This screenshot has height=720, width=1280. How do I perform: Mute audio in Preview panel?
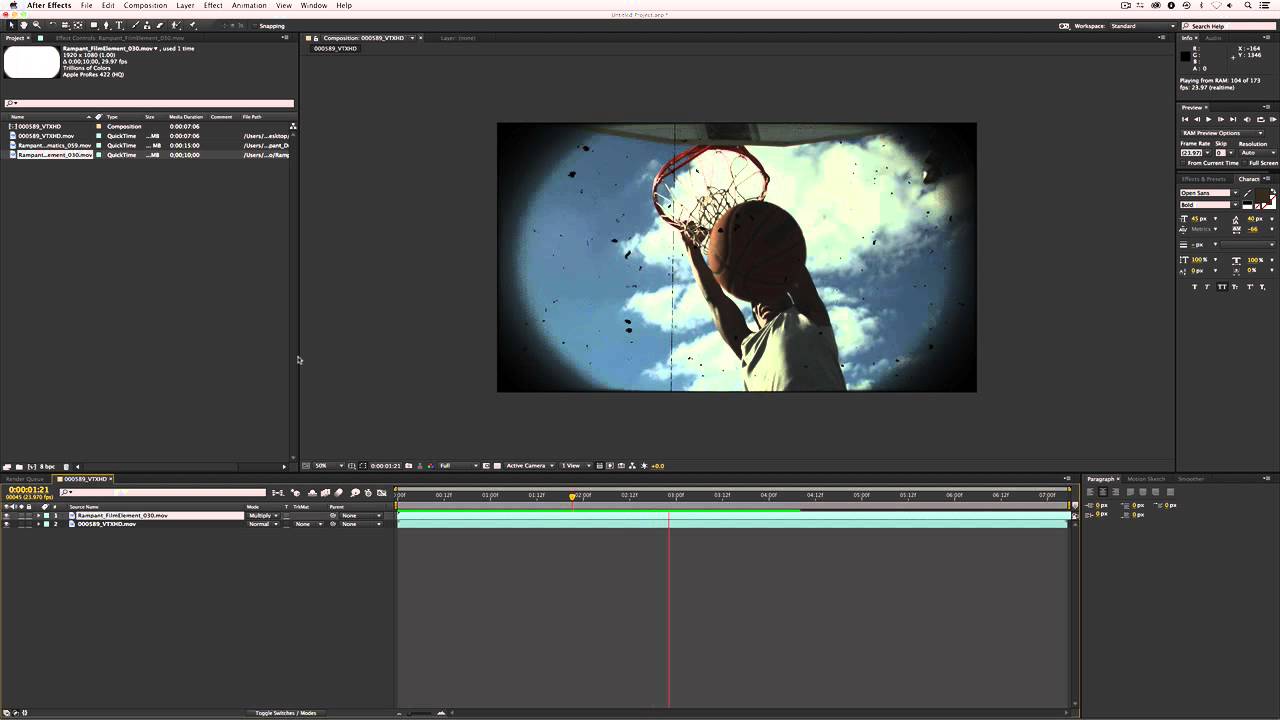tap(1247, 119)
